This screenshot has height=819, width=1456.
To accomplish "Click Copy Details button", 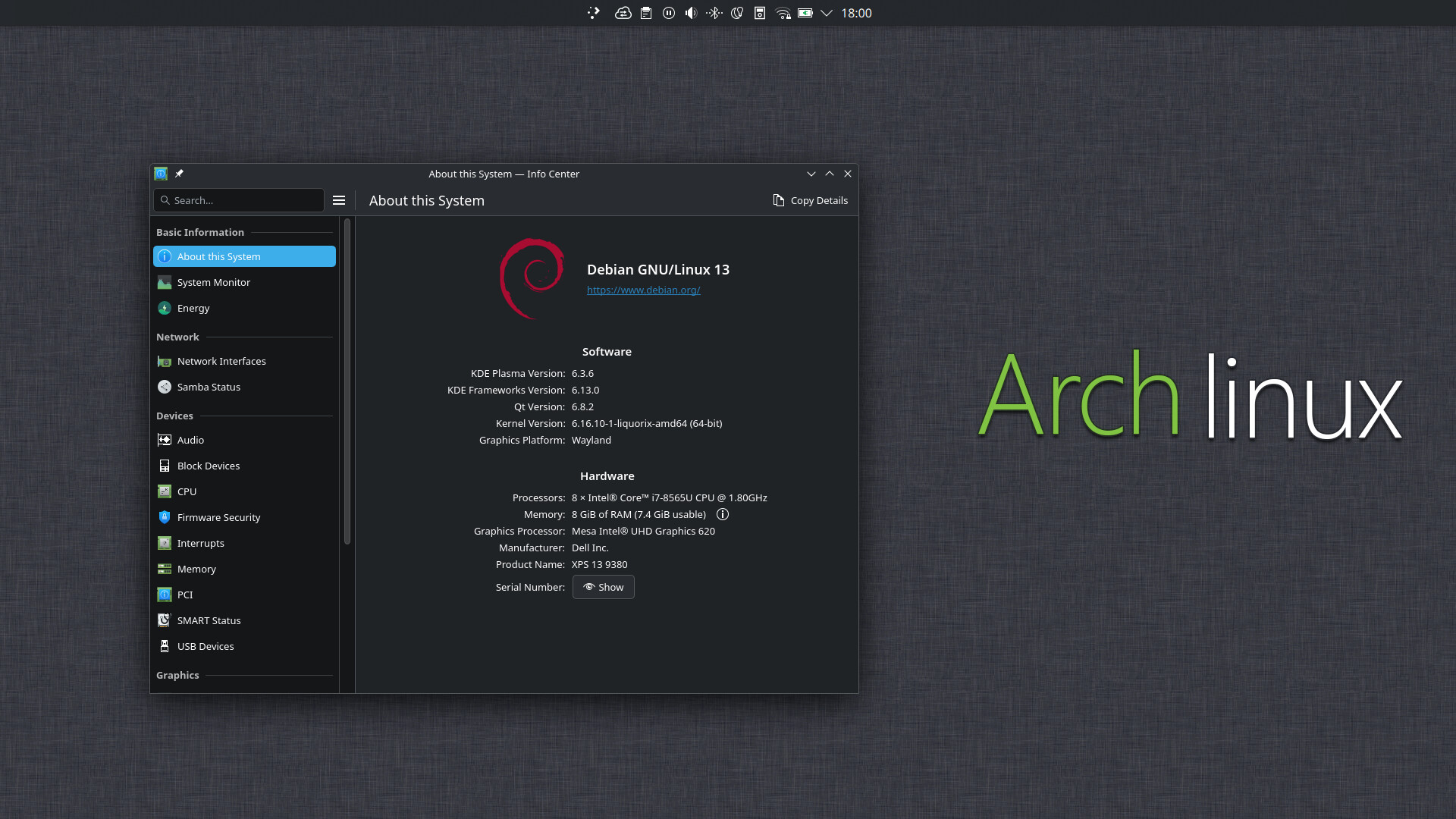I will point(810,200).
